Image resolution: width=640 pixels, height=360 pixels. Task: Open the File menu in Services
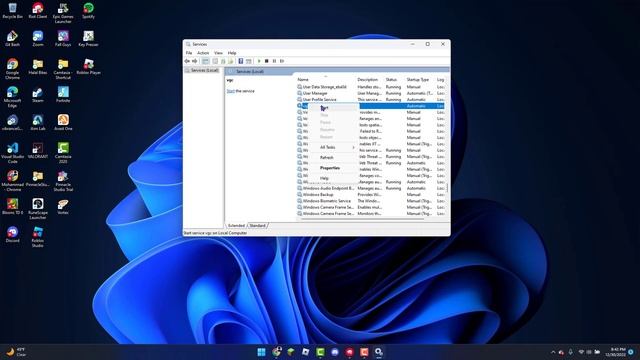pos(189,53)
